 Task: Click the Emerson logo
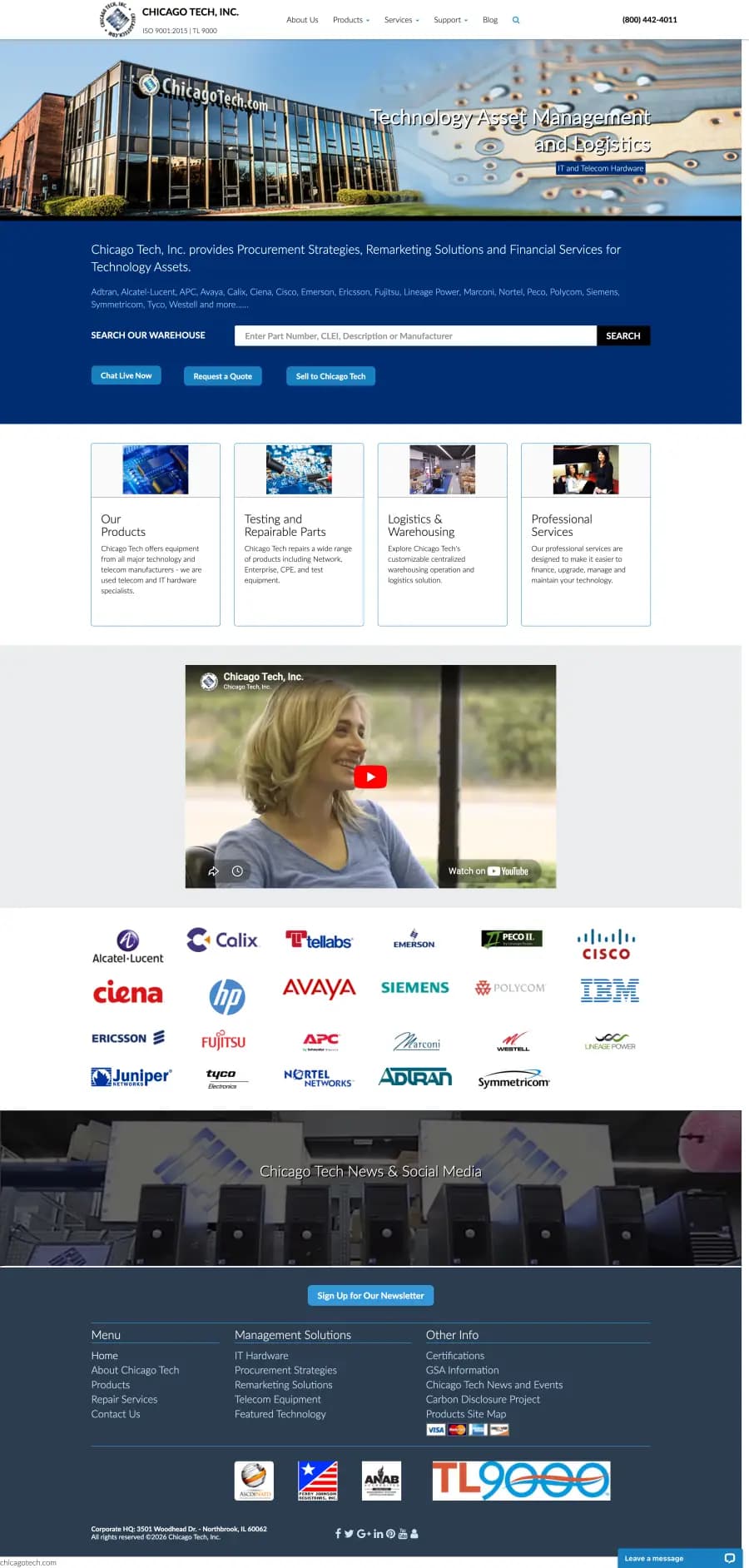pos(414,940)
